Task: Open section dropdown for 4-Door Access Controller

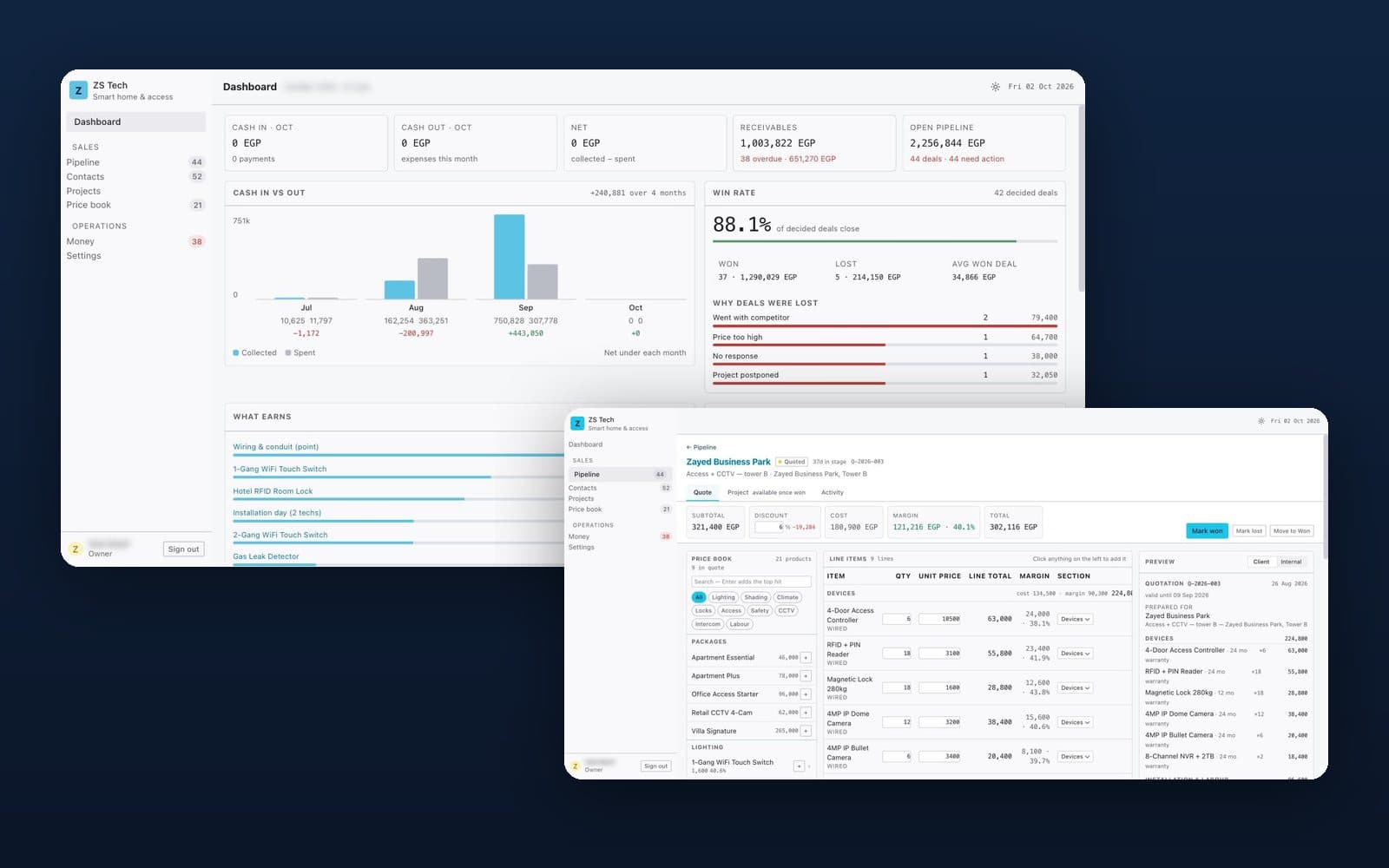Action: coord(1075,619)
